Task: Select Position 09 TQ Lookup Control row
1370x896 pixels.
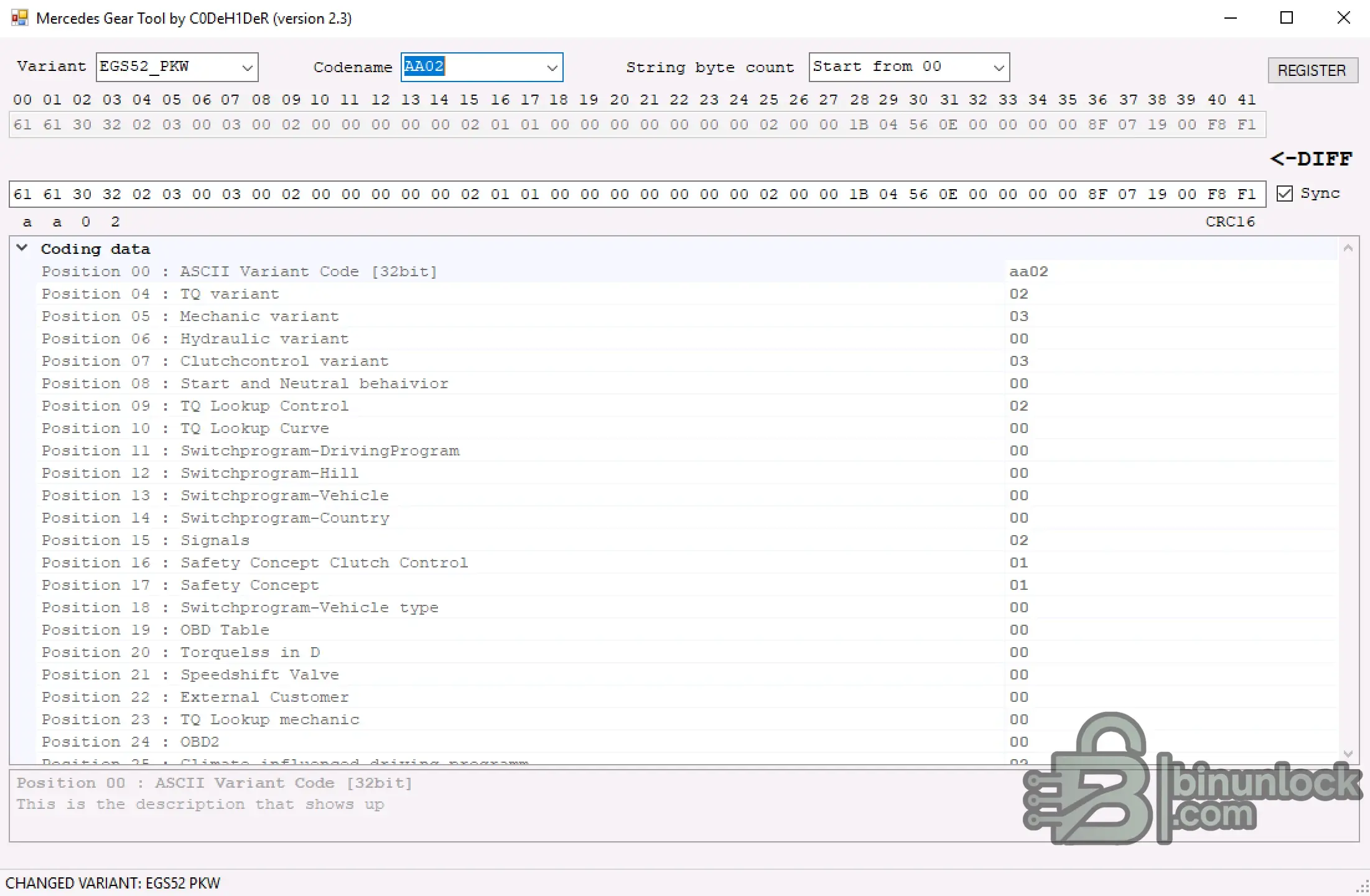Action: [687, 406]
